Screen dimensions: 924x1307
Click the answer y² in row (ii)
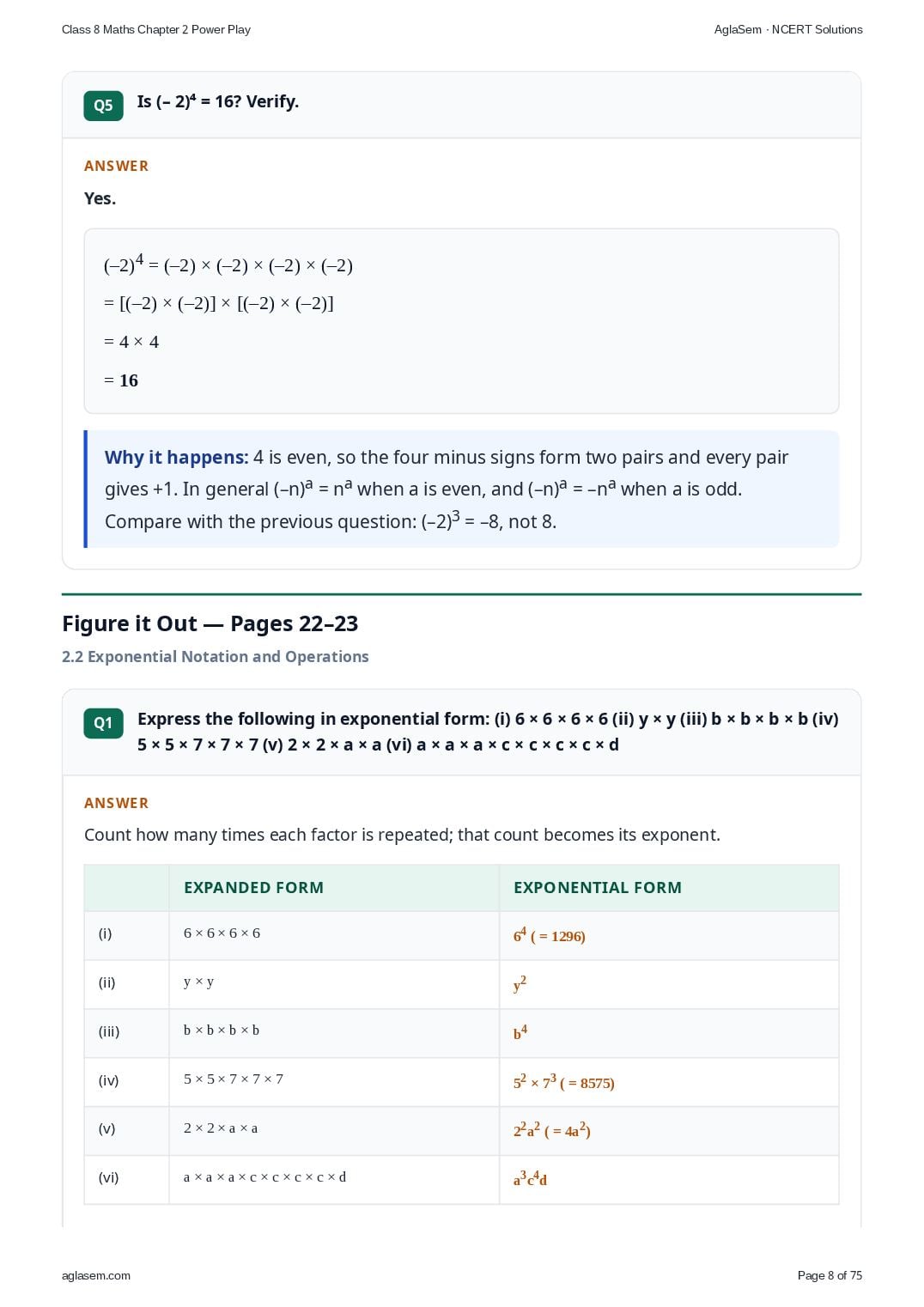point(520,984)
